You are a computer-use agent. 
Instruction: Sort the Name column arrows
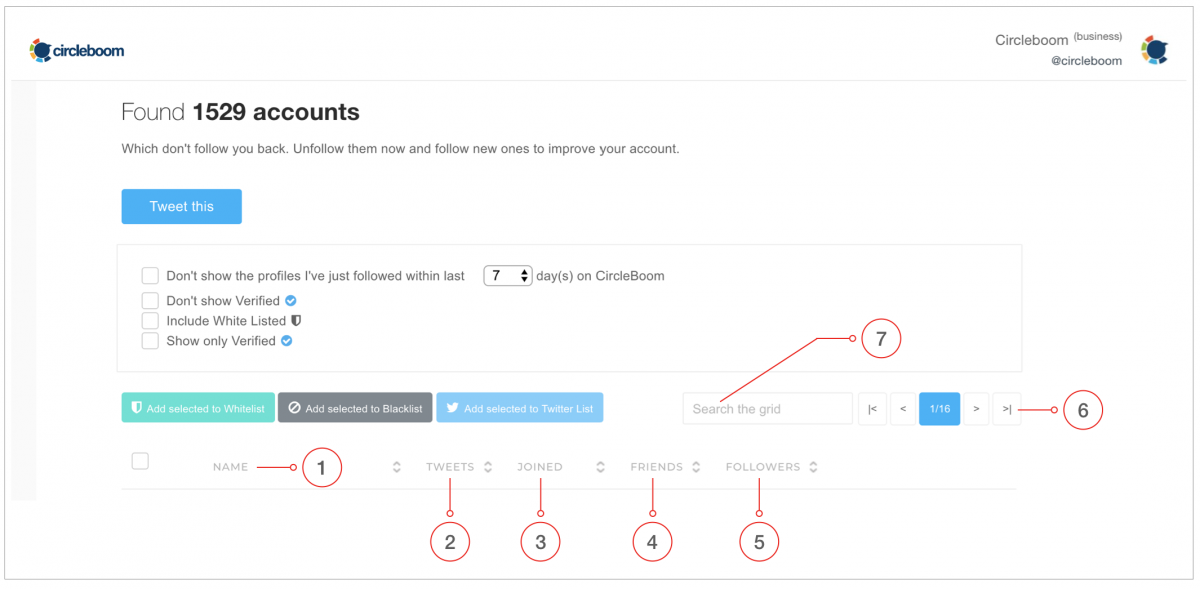pos(397,467)
